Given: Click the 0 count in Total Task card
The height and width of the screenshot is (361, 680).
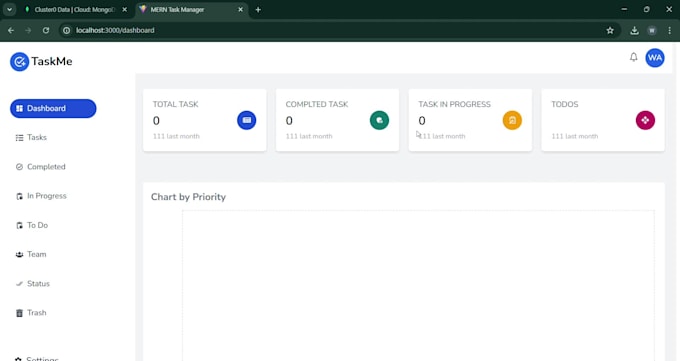Looking at the screenshot, I should click(x=156, y=121).
